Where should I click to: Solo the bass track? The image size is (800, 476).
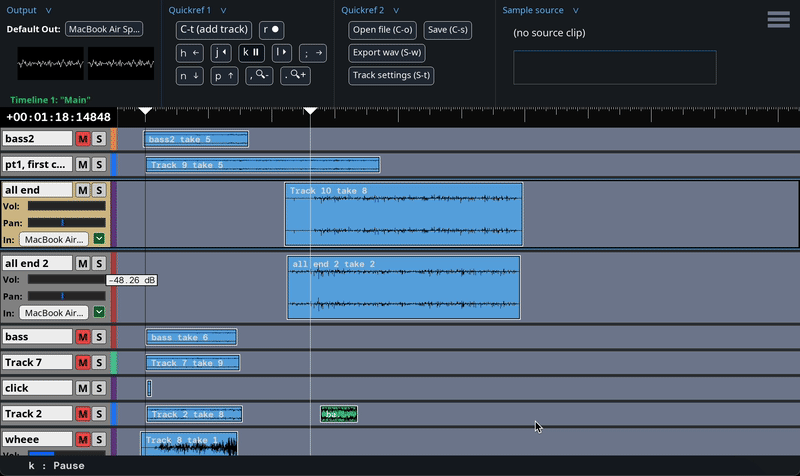pyautogui.click(x=99, y=337)
